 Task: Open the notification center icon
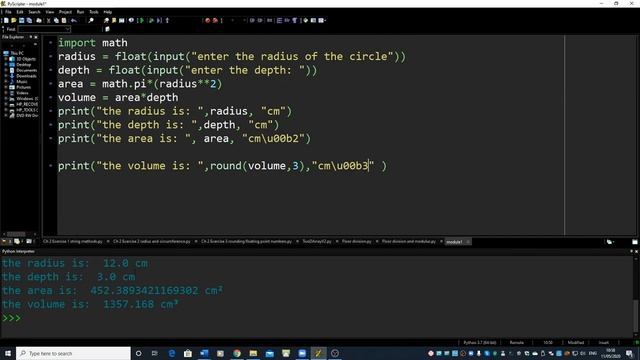point(629,353)
